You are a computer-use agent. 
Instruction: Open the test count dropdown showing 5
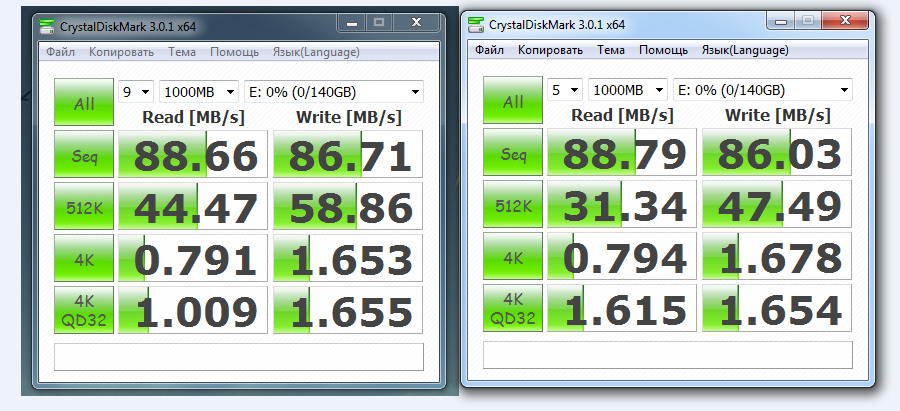tap(565, 90)
